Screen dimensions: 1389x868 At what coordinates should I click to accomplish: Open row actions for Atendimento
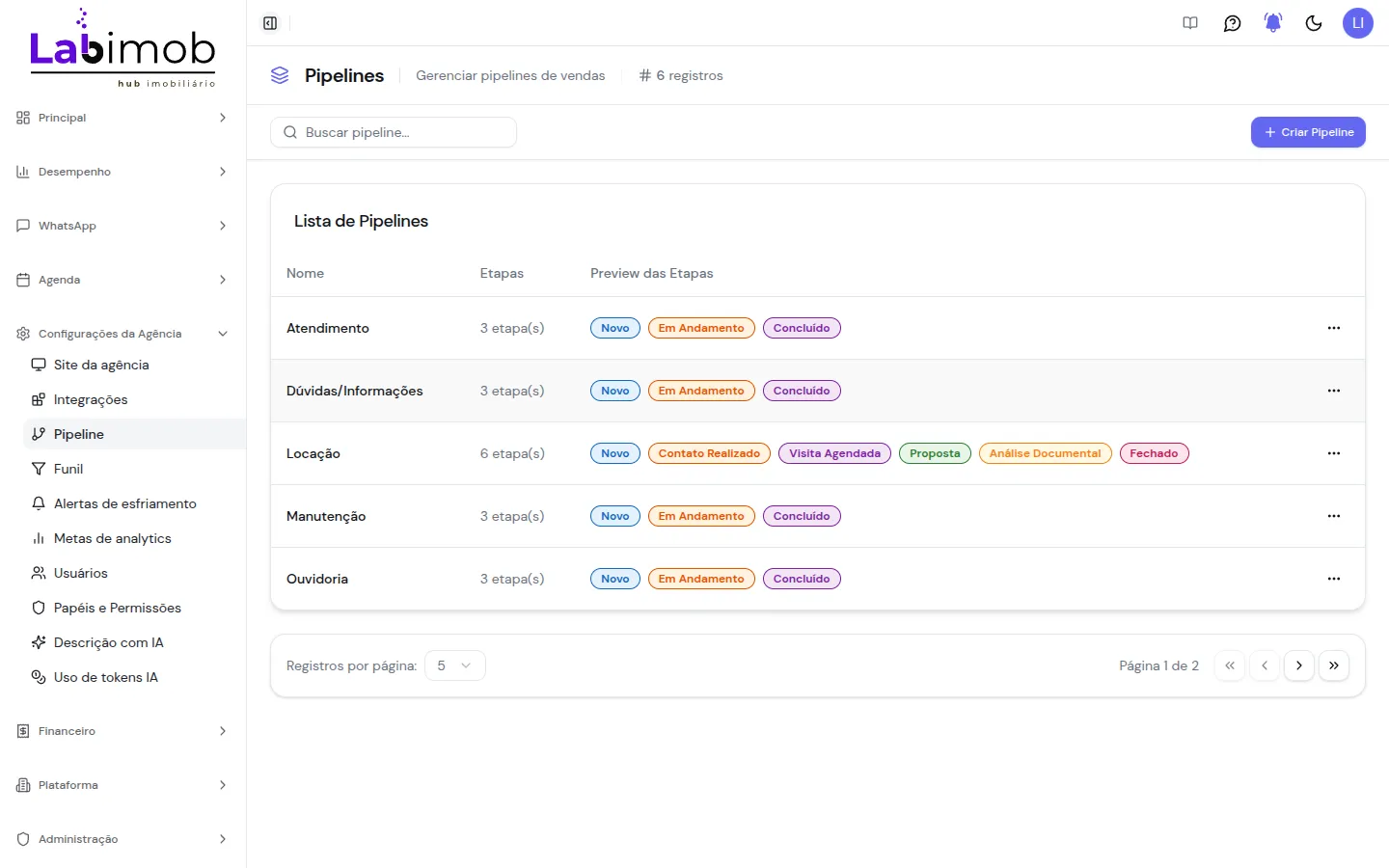coord(1334,328)
